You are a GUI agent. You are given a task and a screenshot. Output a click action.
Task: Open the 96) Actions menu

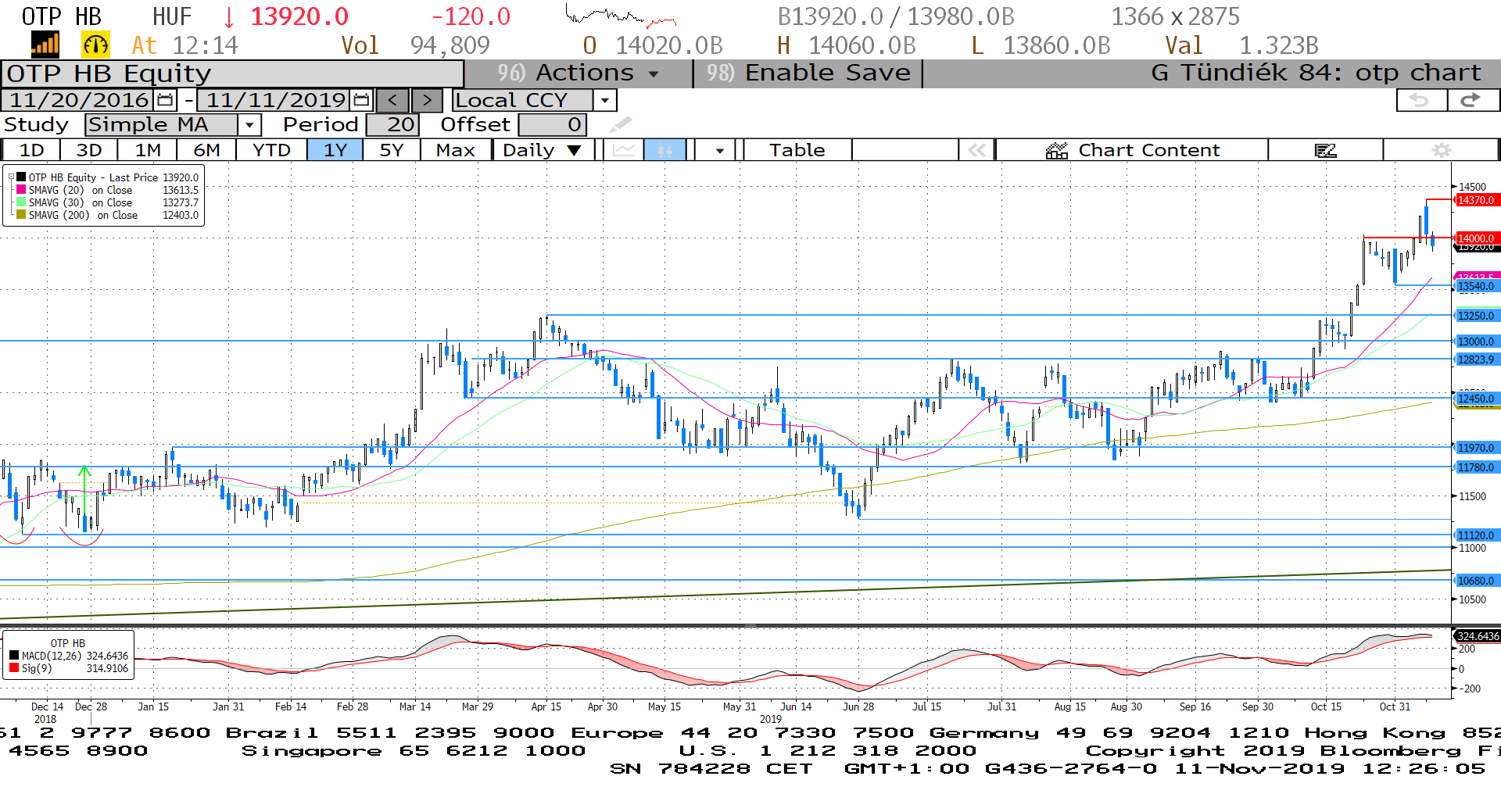click(x=579, y=73)
